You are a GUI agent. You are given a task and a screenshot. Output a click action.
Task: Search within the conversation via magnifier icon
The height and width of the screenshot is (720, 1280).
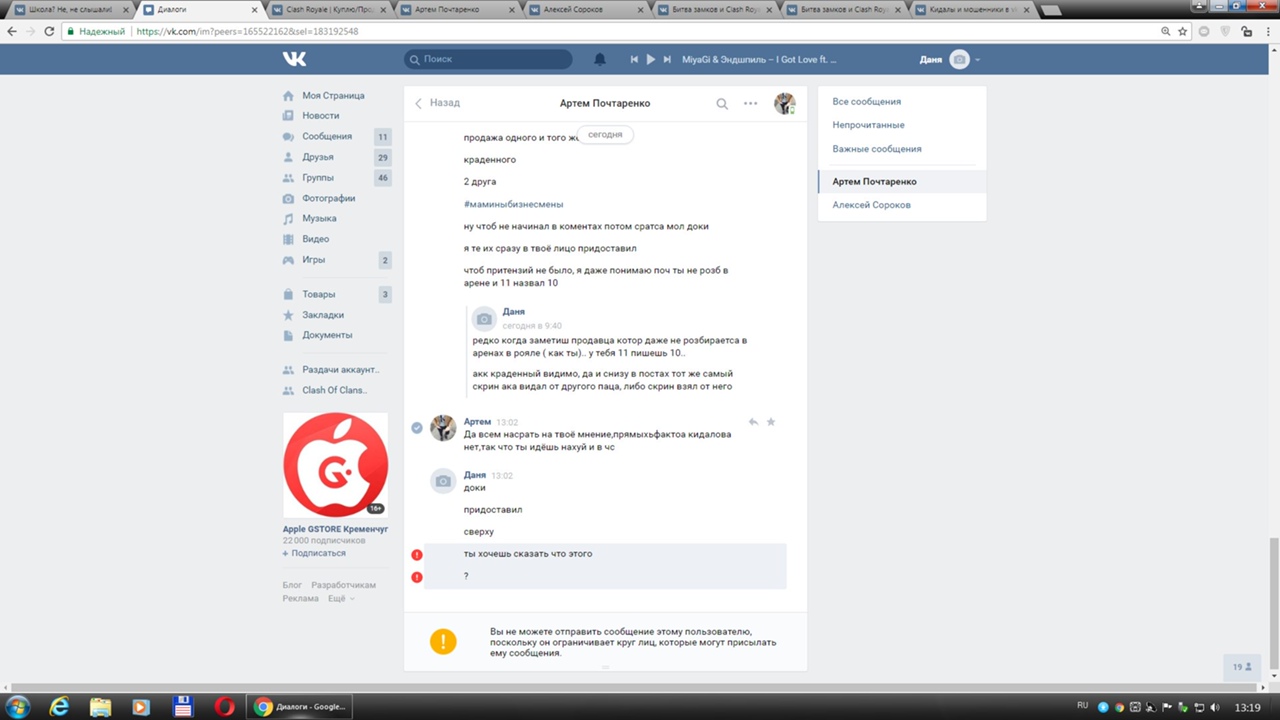point(722,104)
